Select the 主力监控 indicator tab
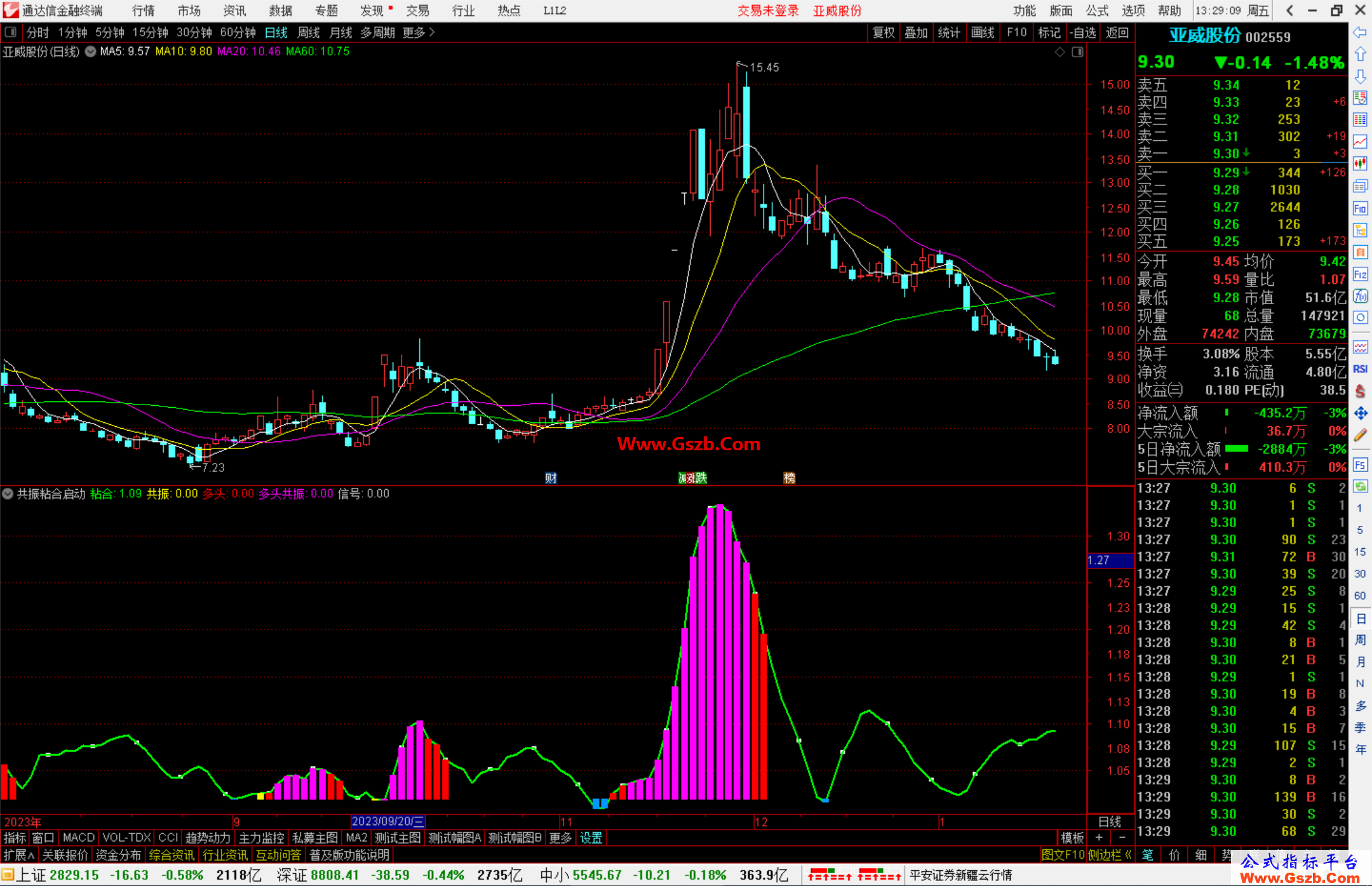The height and width of the screenshot is (886, 1372). [x=261, y=838]
